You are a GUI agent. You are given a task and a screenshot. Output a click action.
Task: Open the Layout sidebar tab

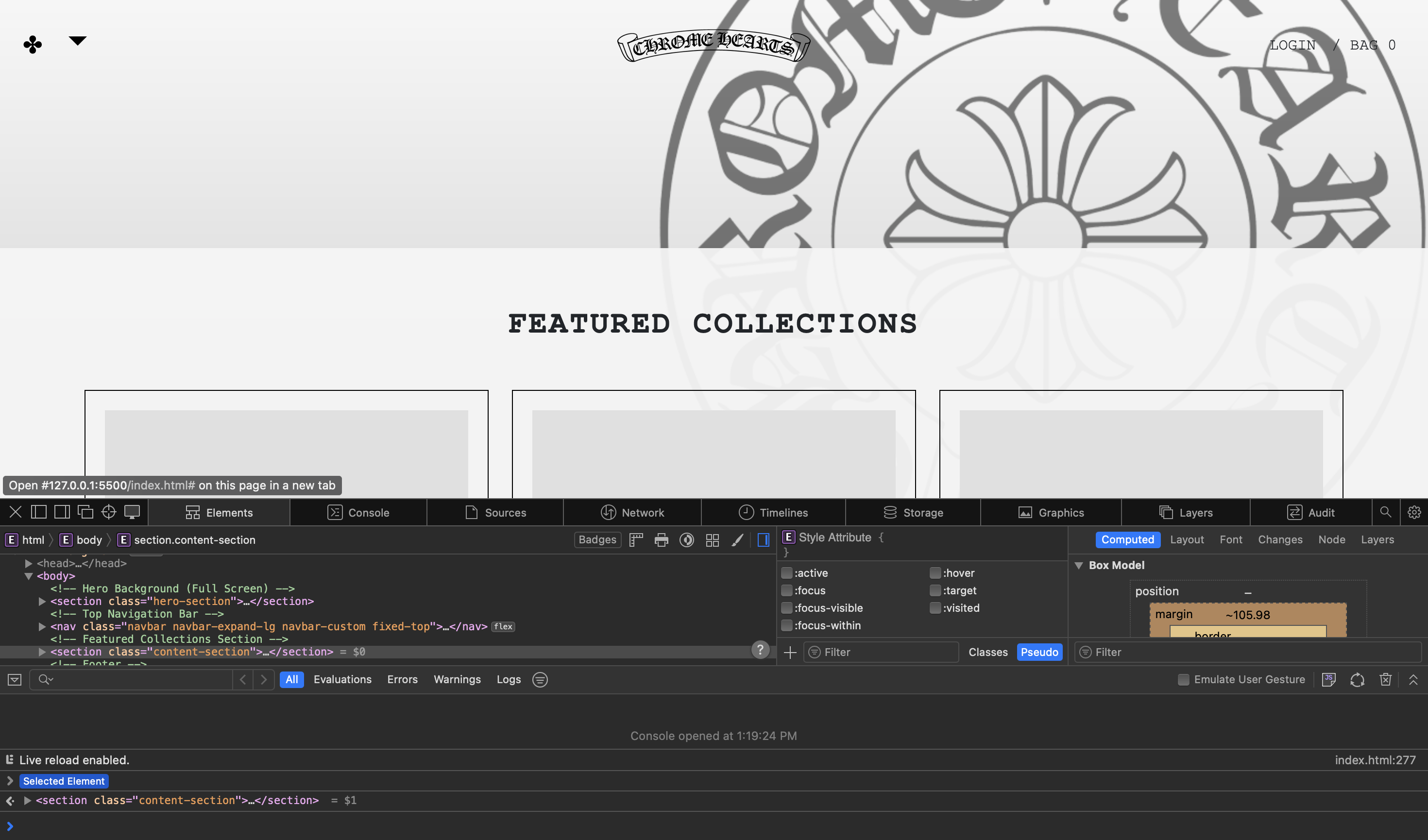point(1187,540)
